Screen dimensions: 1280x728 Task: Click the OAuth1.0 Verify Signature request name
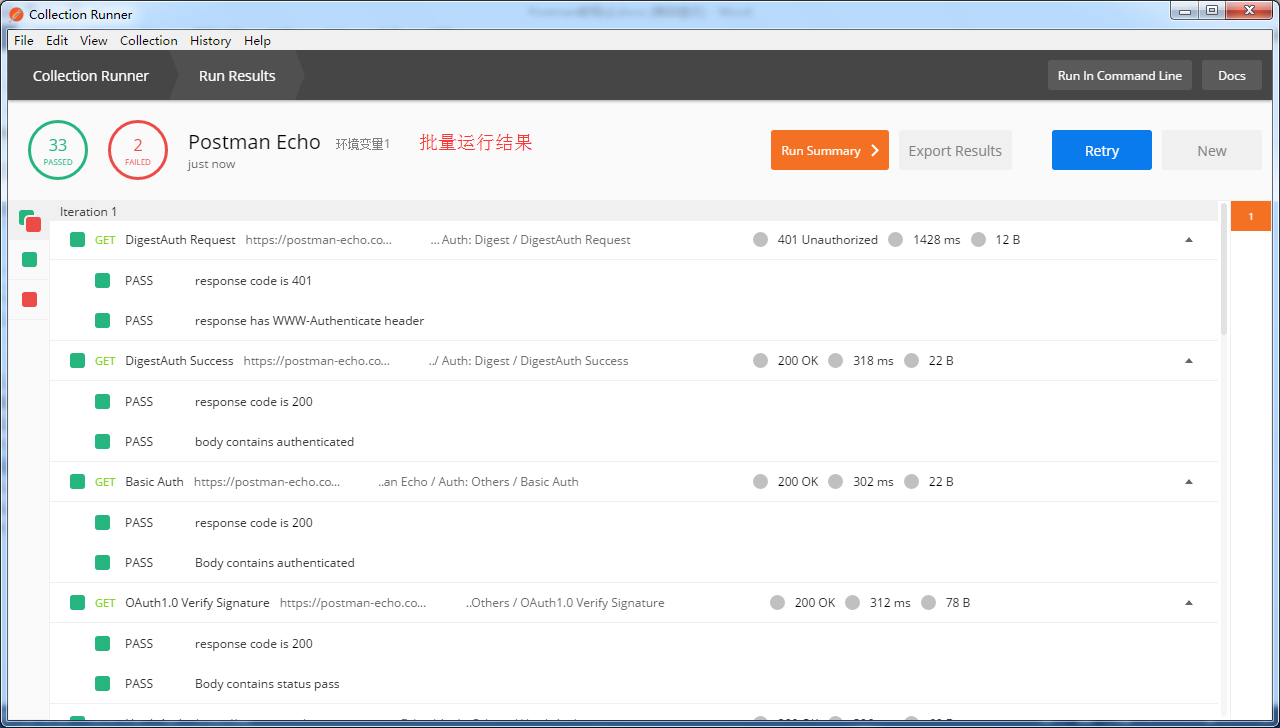(198, 603)
